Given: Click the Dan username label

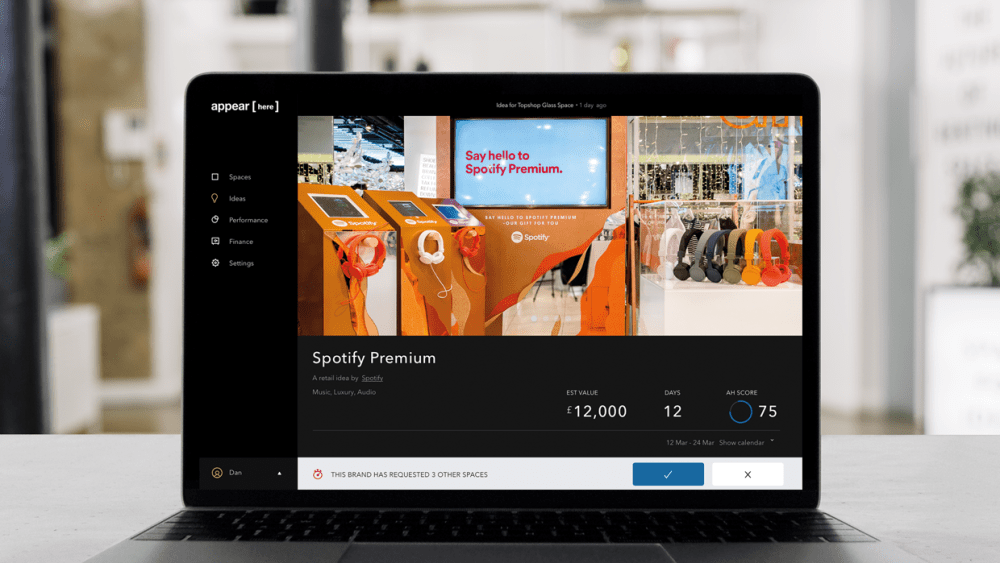Looking at the screenshot, I should point(235,472).
